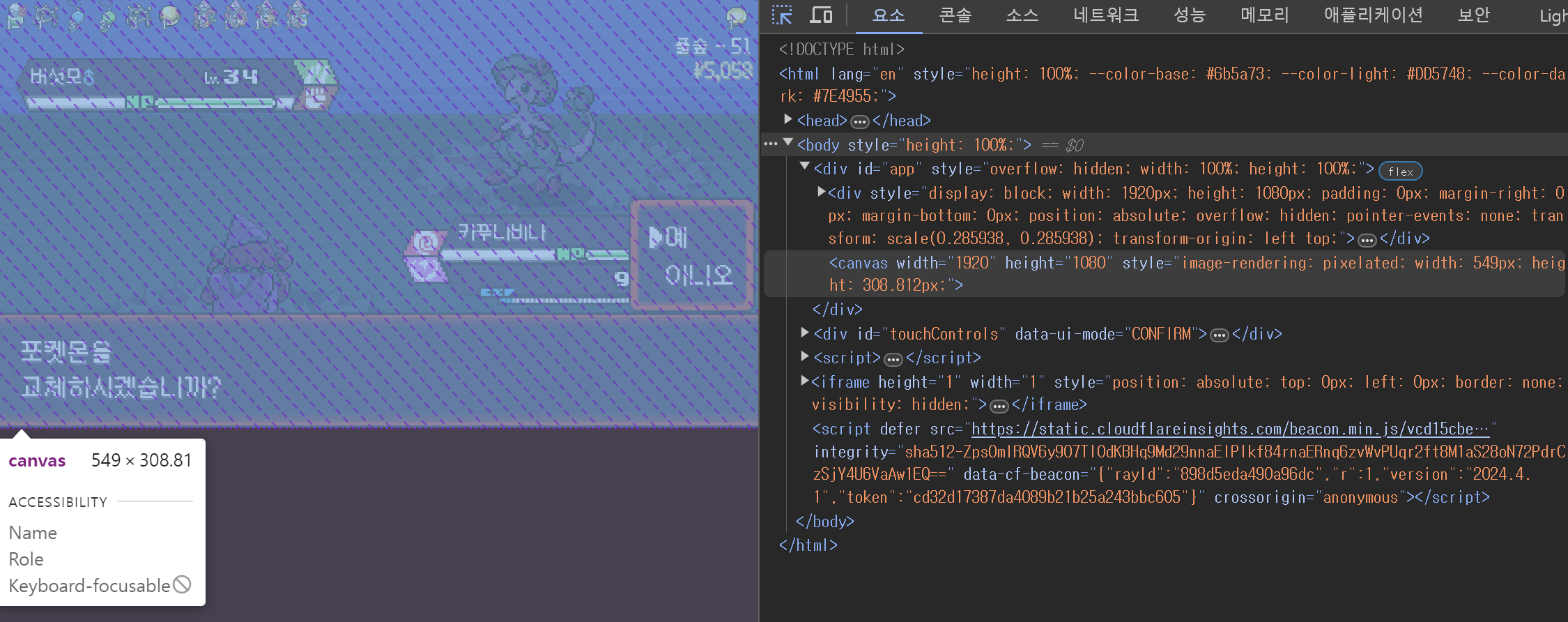Open the 소스 tab
The height and width of the screenshot is (622, 1568).
1022,15
